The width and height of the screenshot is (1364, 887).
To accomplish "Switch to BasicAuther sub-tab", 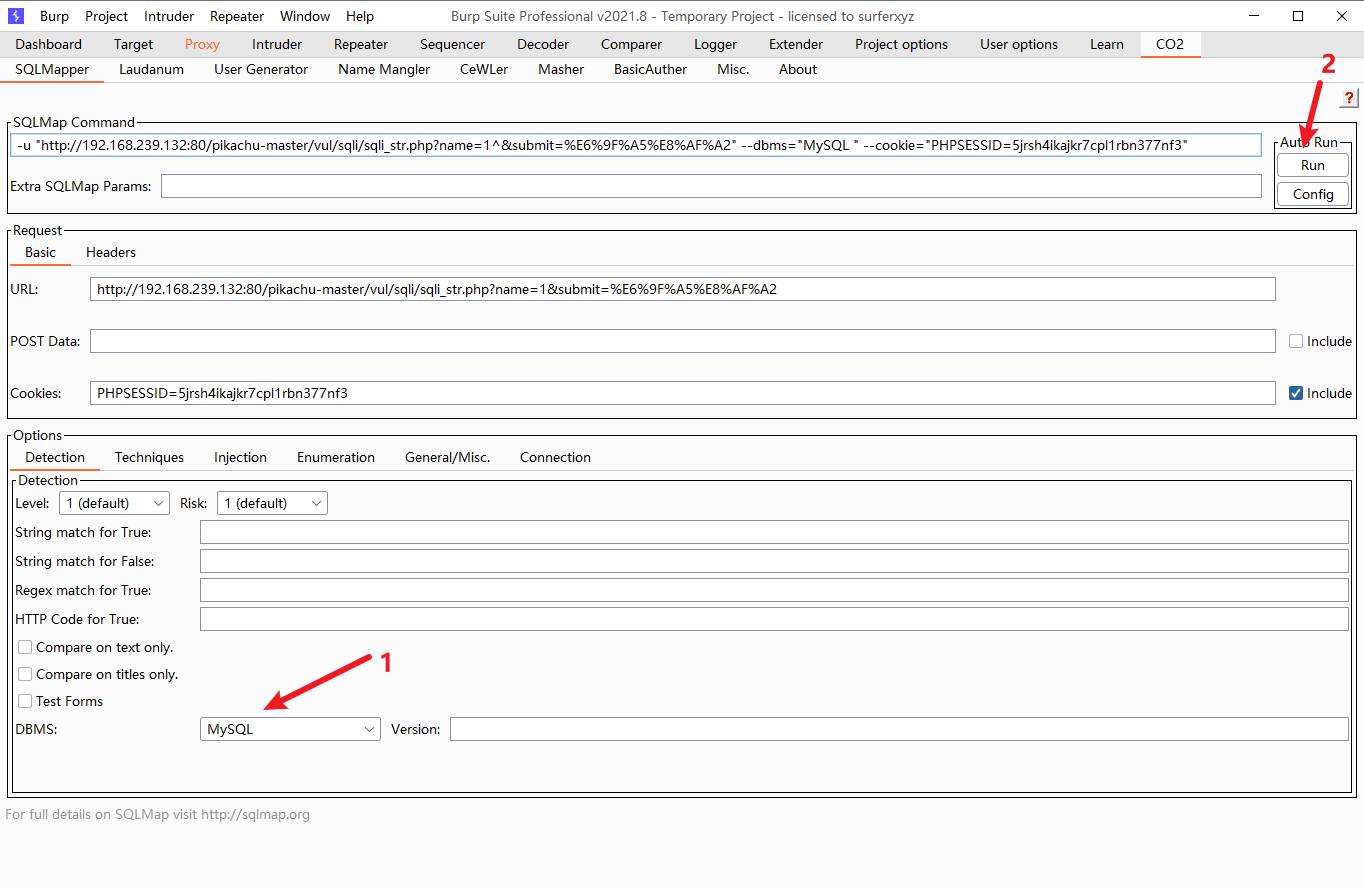I will [650, 69].
